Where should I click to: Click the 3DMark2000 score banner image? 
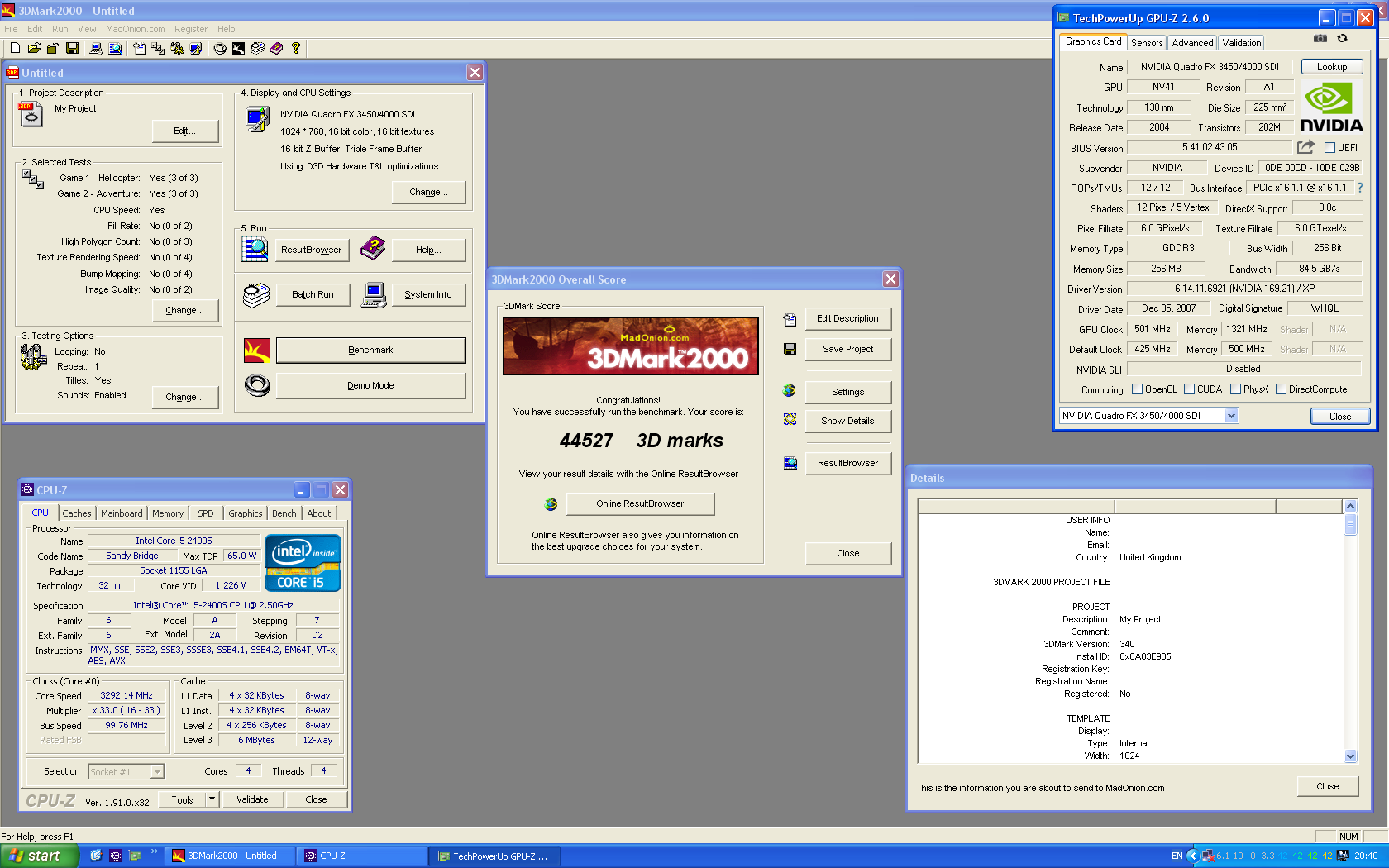coord(630,346)
